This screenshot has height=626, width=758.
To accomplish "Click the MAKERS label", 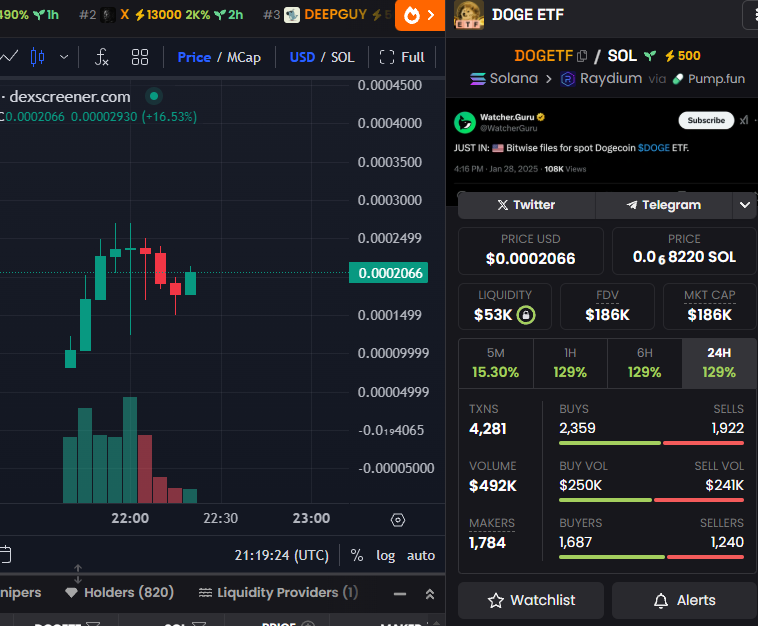I will [x=492, y=523].
